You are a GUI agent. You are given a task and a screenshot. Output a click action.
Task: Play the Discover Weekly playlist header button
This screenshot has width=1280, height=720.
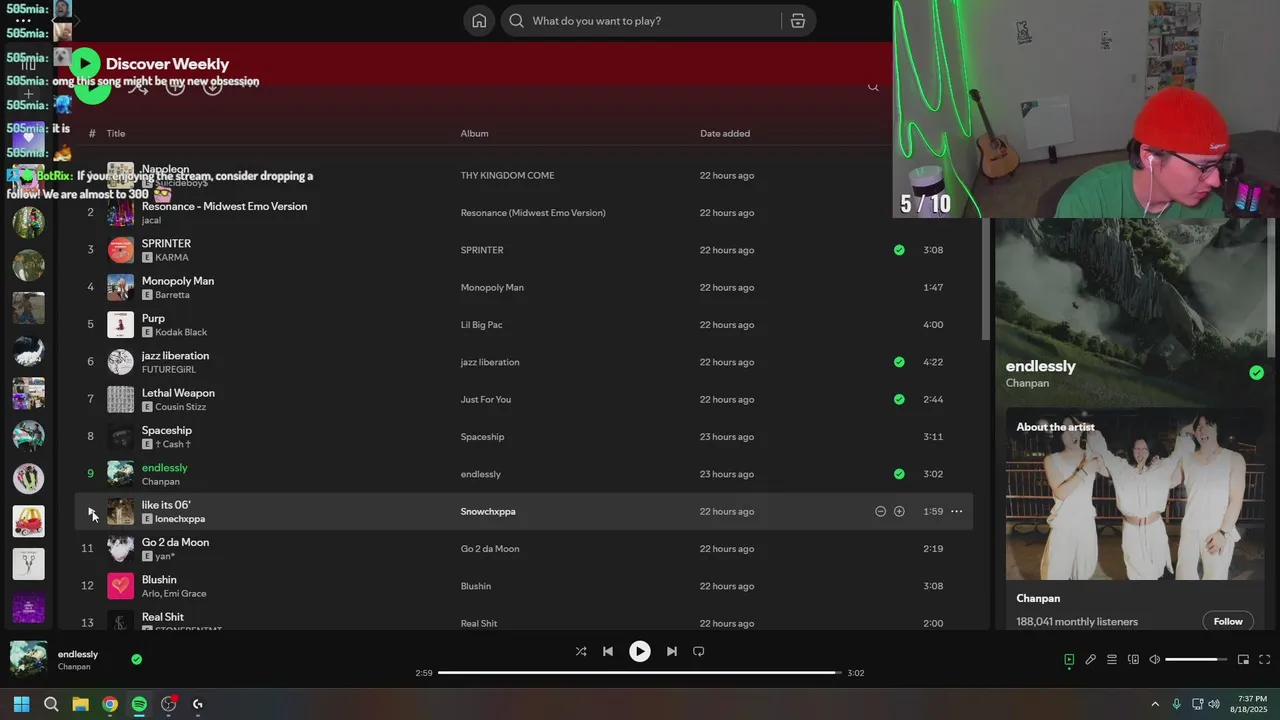coord(85,64)
